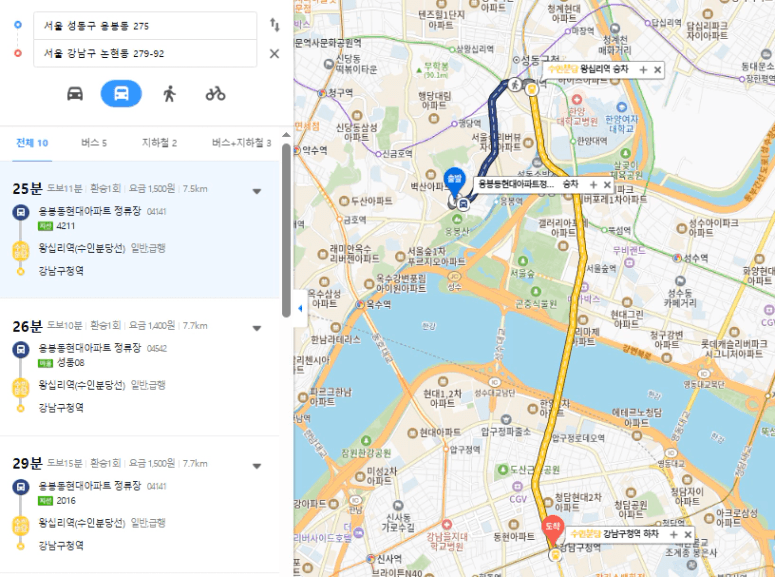Screen dimensions: 775x577
Task: Open the 전체 10 tab
Action: tap(32, 143)
